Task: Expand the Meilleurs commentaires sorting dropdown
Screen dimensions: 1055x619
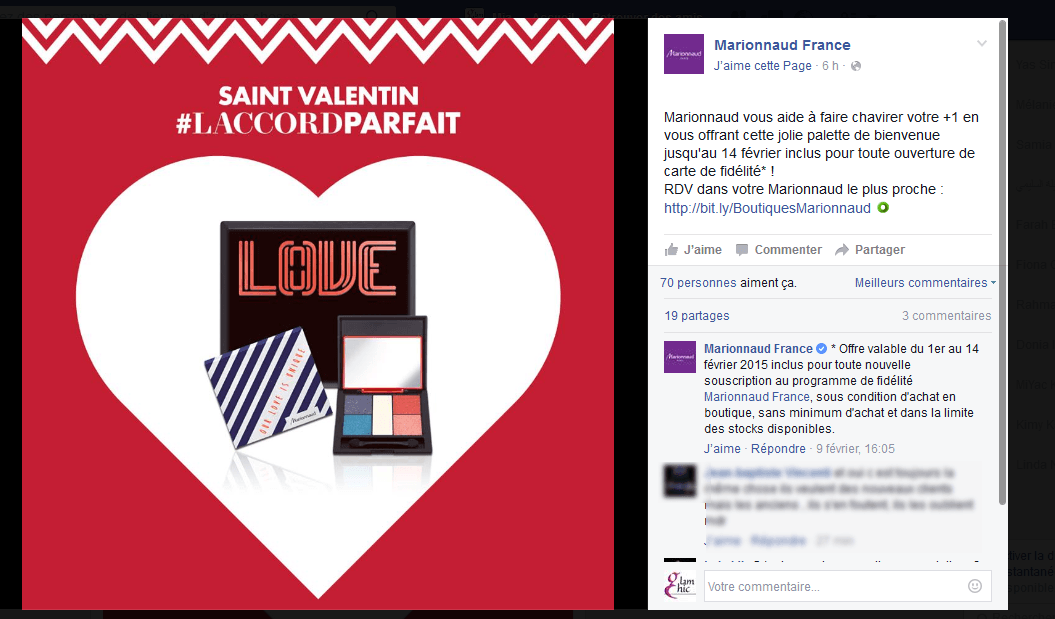Action: click(925, 283)
